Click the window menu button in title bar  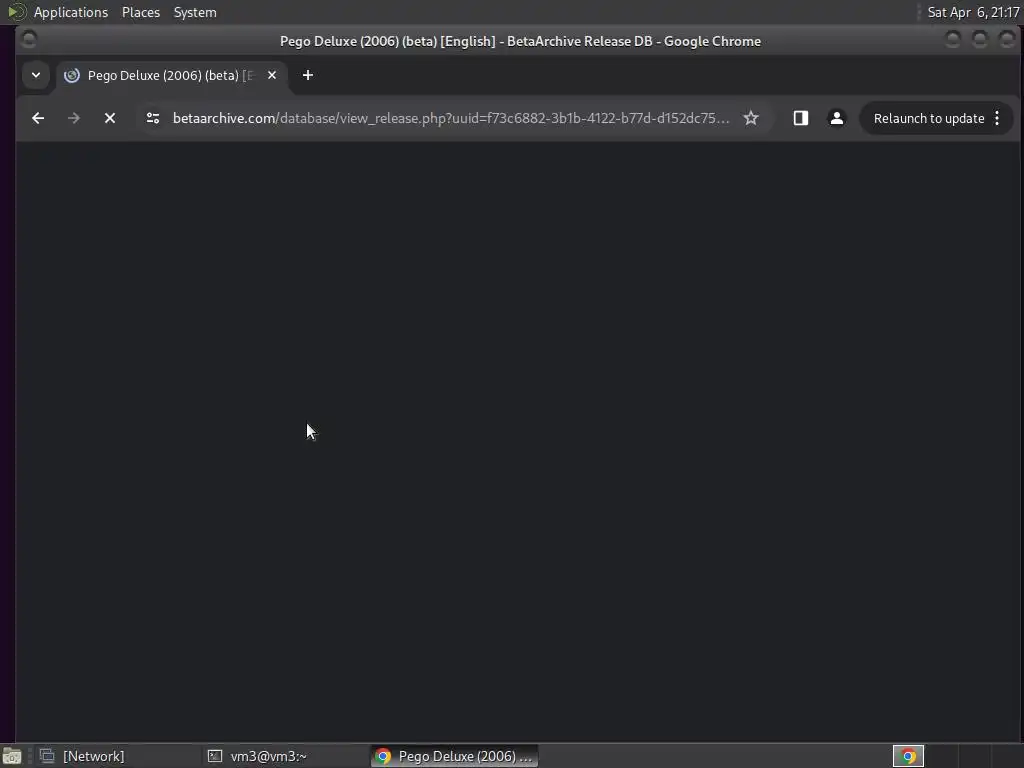[29, 40]
